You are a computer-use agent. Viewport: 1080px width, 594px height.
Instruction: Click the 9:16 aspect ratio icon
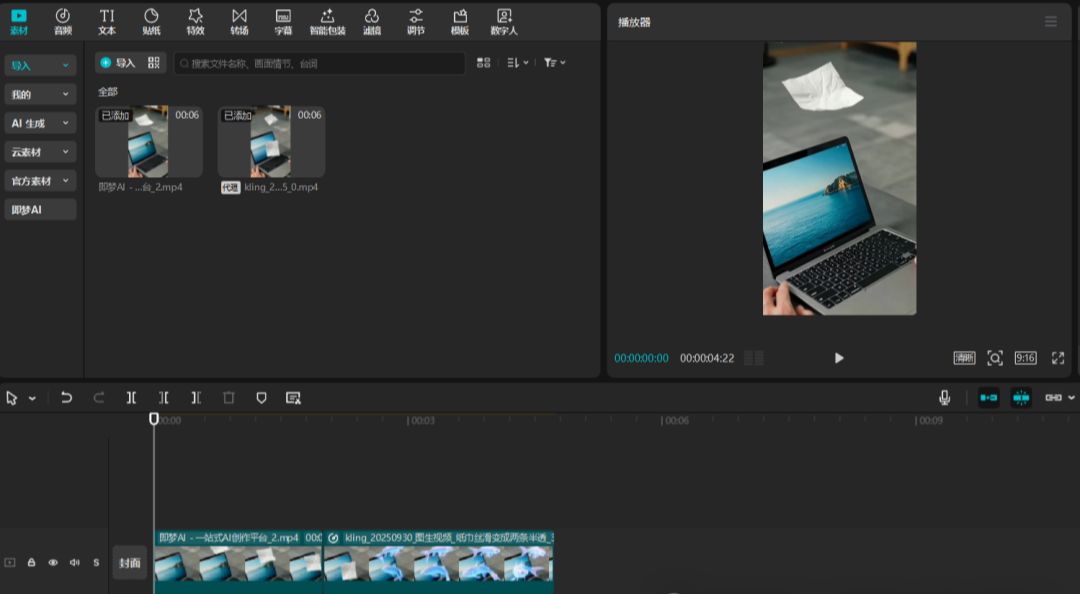1025,358
